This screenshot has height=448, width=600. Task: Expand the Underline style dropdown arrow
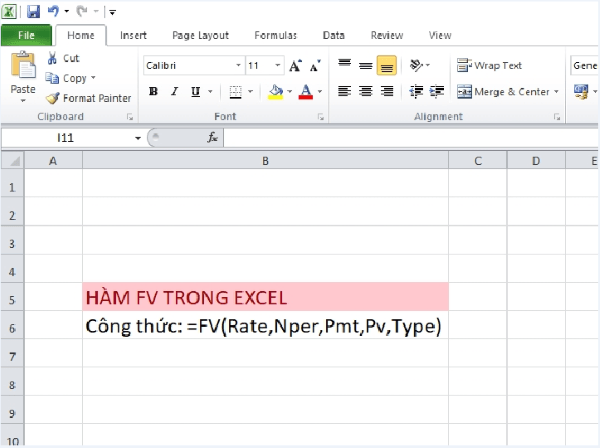[210, 91]
